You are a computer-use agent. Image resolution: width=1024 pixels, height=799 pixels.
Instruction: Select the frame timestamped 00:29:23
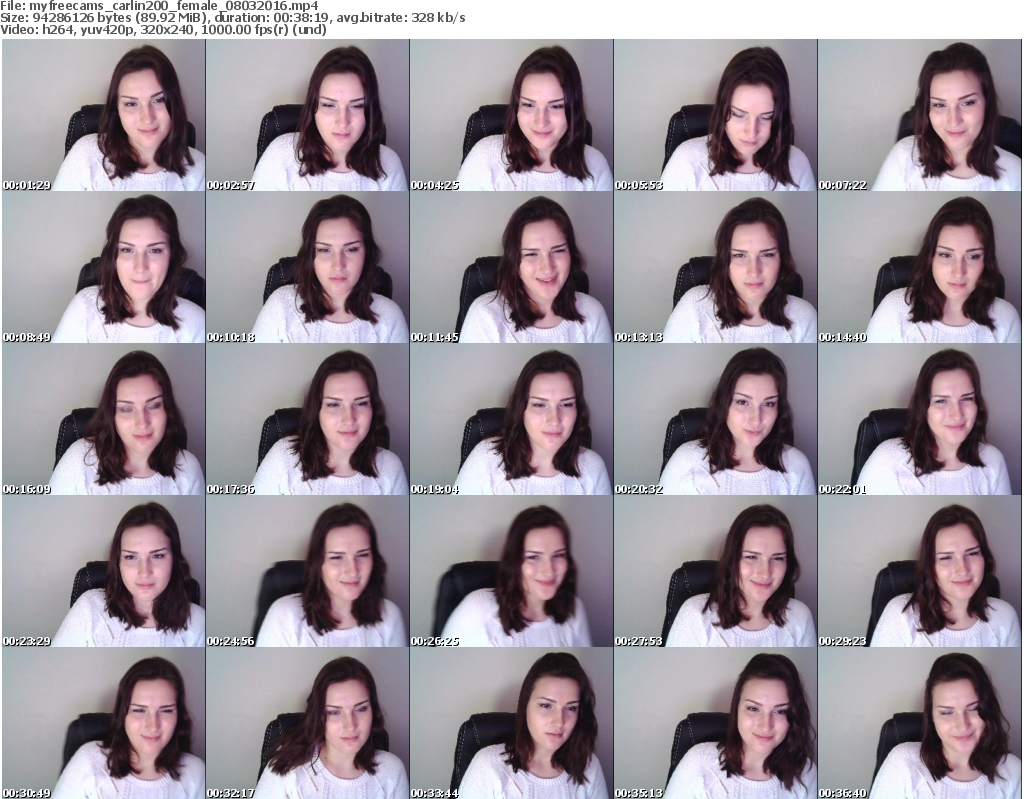click(x=919, y=572)
